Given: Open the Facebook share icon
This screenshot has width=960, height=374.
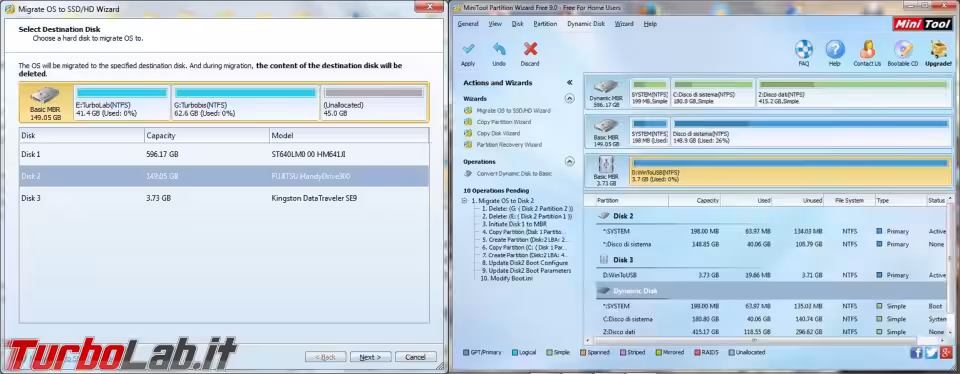Looking at the screenshot, I should [917, 353].
